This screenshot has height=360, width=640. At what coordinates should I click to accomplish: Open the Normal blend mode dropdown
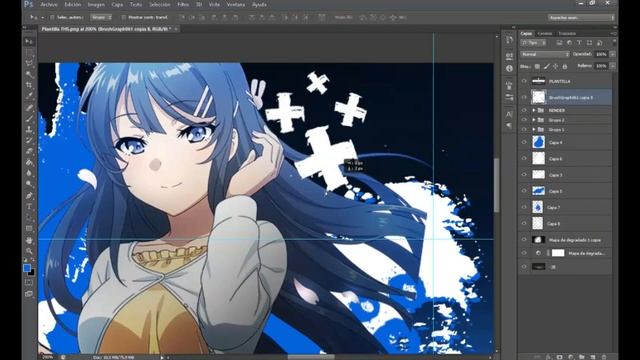pos(544,54)
